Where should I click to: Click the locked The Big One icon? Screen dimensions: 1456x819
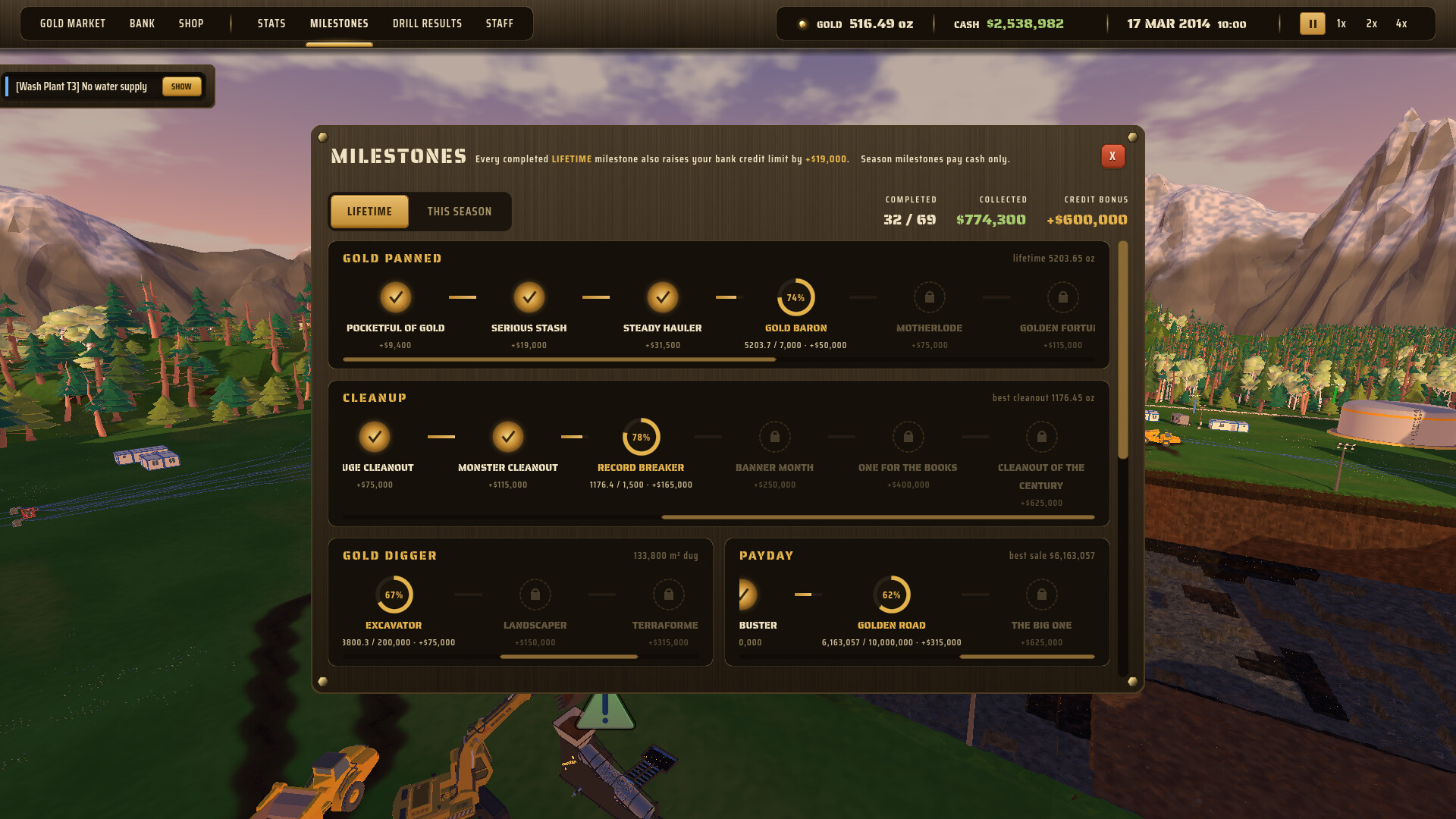point(1041,595)
